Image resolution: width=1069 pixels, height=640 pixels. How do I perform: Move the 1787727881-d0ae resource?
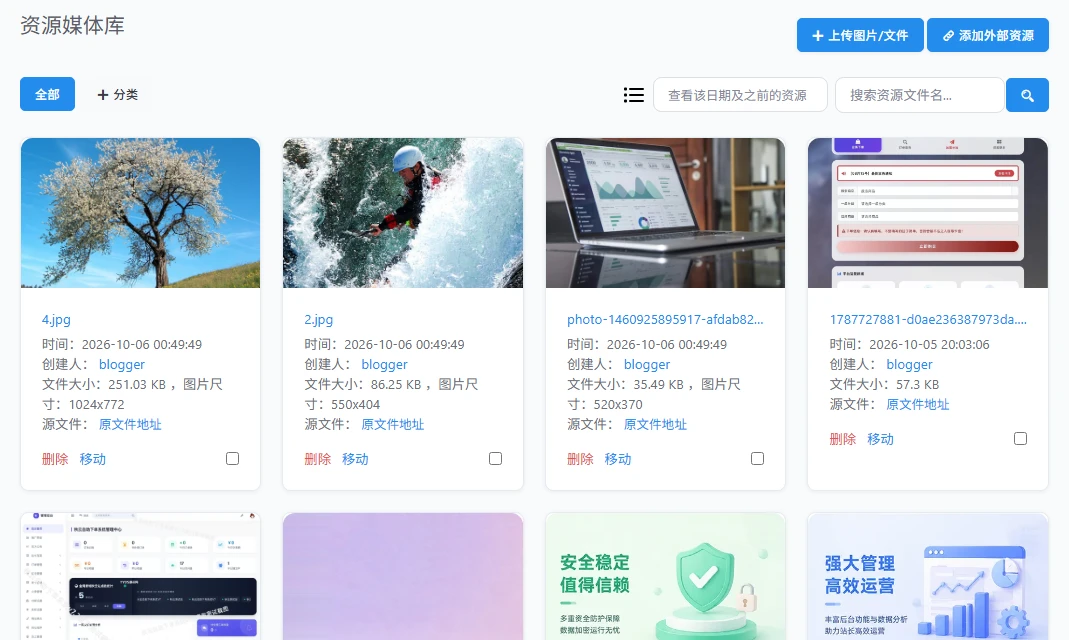pos(880,439)
